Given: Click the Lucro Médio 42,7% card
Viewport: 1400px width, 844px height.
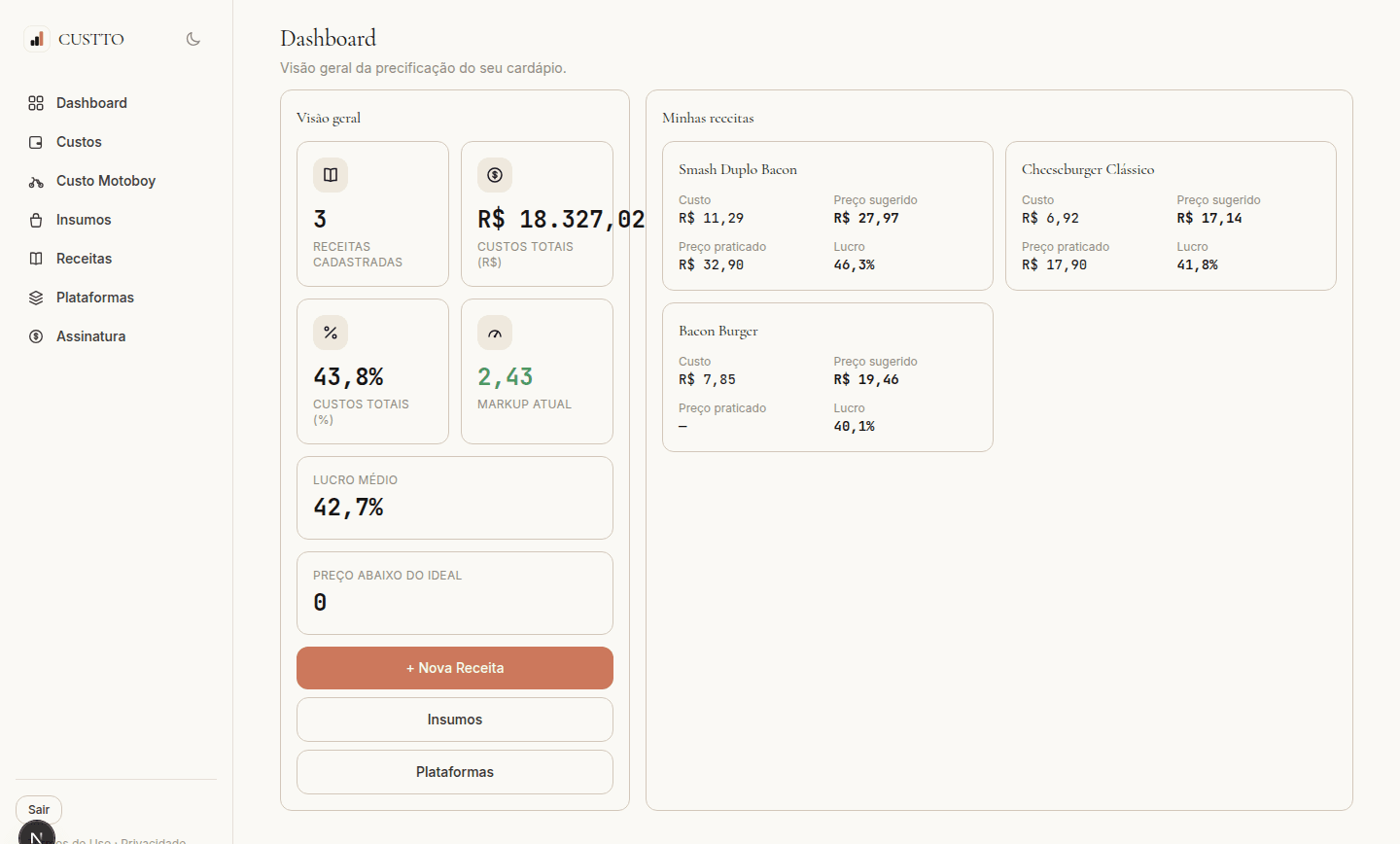Looking at the screenshot, I should (x=455, y=498).
